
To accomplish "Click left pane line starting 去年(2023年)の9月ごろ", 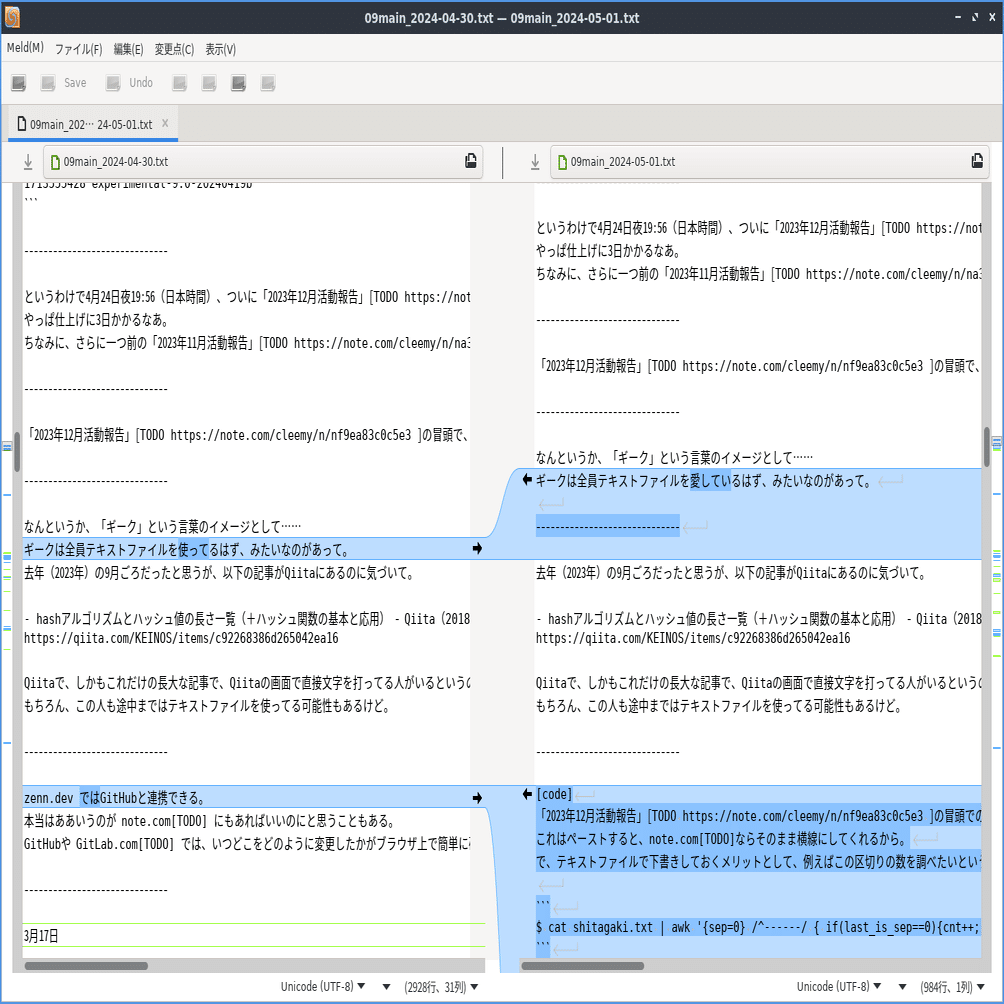I will click(x=220, y=572).
